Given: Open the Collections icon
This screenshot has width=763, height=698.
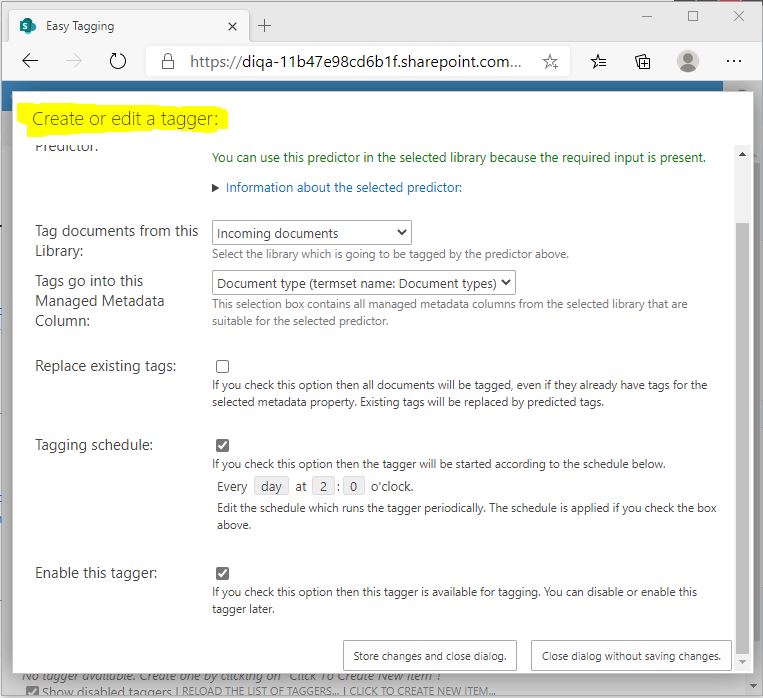Looking at the screenshot, I should (643, 61).
